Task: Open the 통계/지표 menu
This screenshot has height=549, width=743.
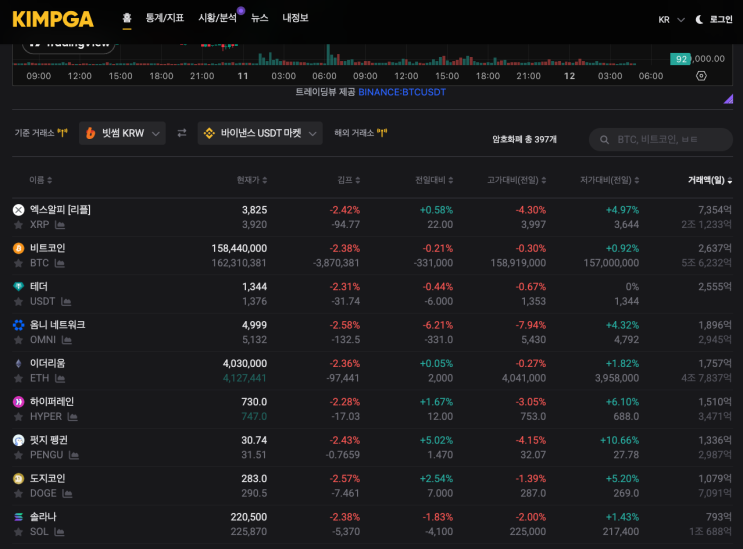Action: (164, 18)
